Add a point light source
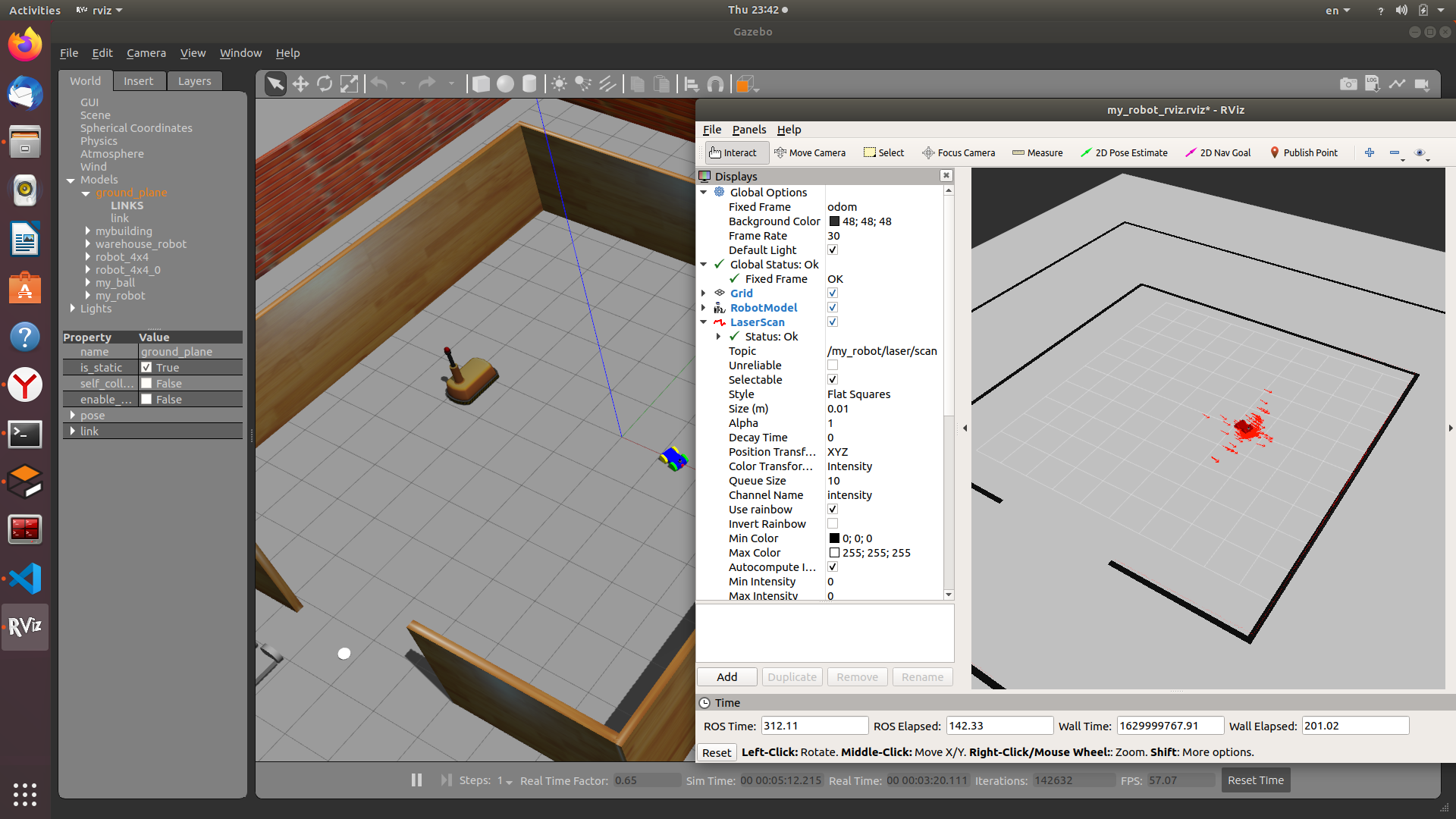1456x819 pixels. pos(559,84)
